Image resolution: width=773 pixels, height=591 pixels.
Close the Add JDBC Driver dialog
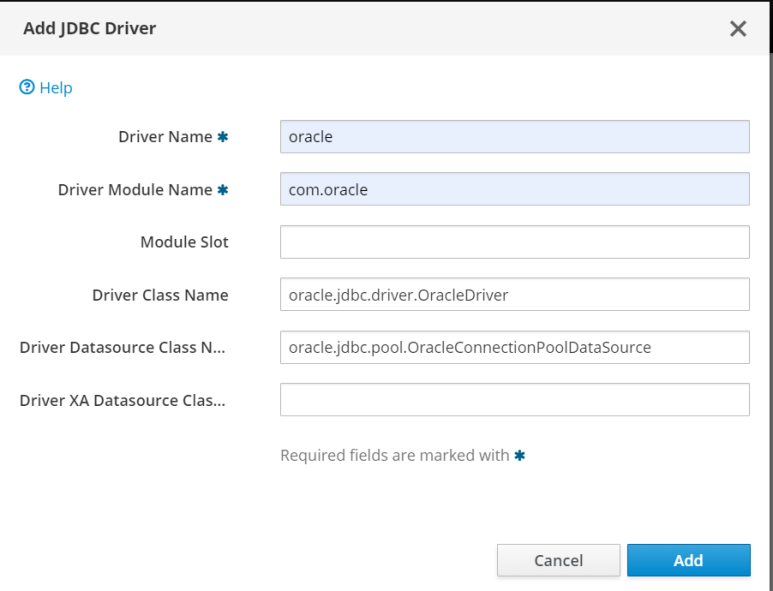(x=738, y=29)
